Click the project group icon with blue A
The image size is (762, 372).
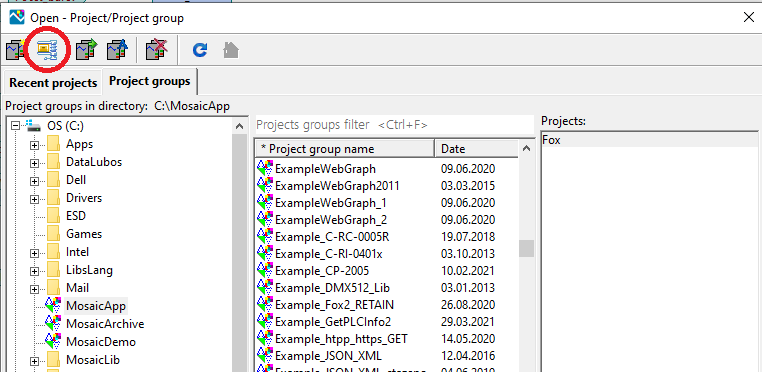pos(117,50)
